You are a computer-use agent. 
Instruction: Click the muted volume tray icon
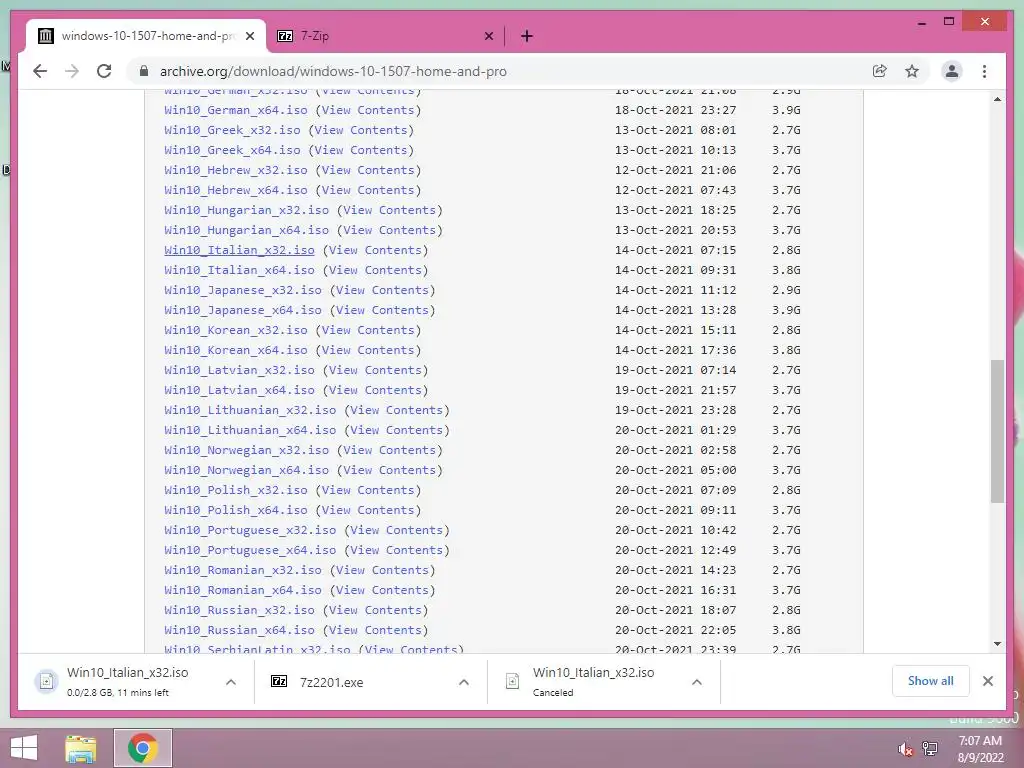tap(904, 749)
